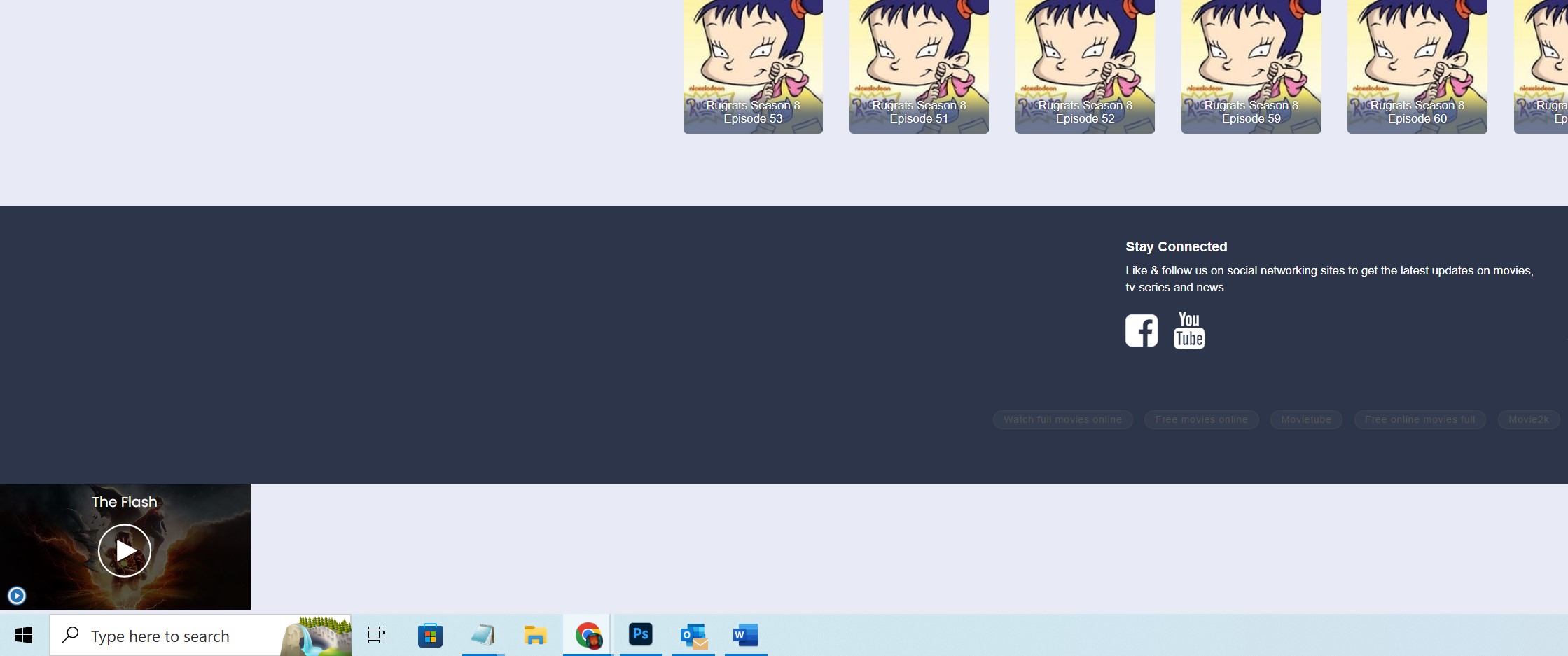This screenshot has height=656, width=1568.
Task: Open the Notepad app in the taskbar
Action: [x=483, y=636]
